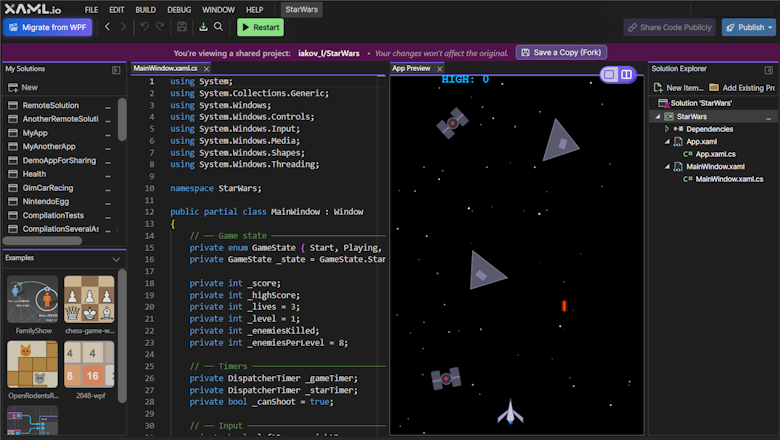The image size is (780, 440).
Task: Click the download icon in toolbar
Action: pyautogui.click(x=203, y=27)
